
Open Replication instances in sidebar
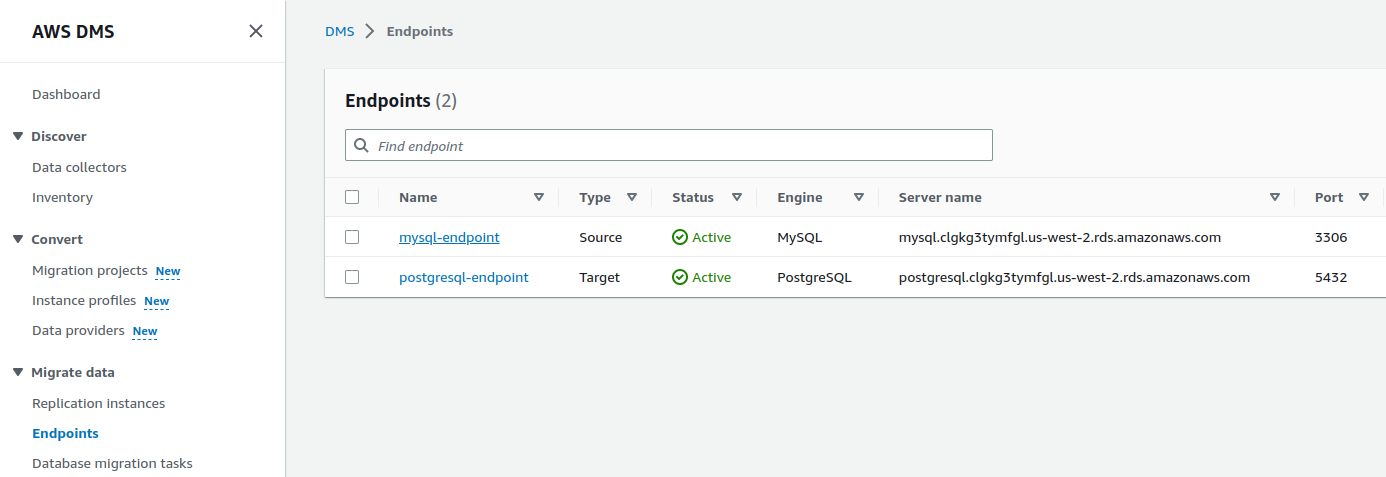pyautogui.click(x=98, y=403)
